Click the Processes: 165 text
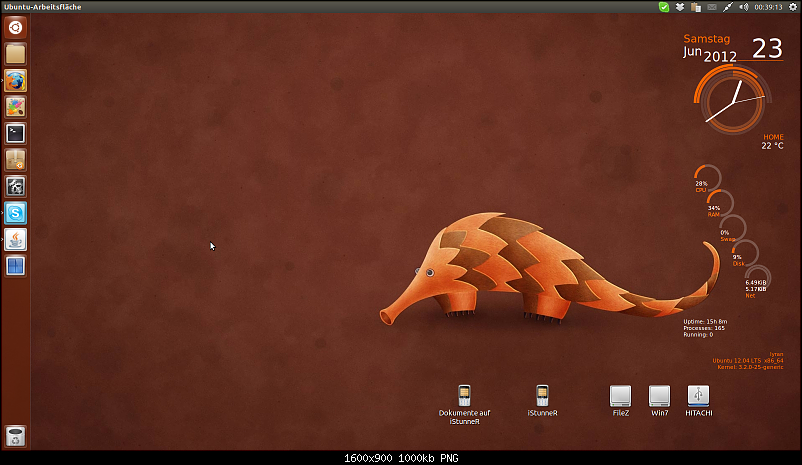This screenshot has height=465, width=802. coord(704,328)
